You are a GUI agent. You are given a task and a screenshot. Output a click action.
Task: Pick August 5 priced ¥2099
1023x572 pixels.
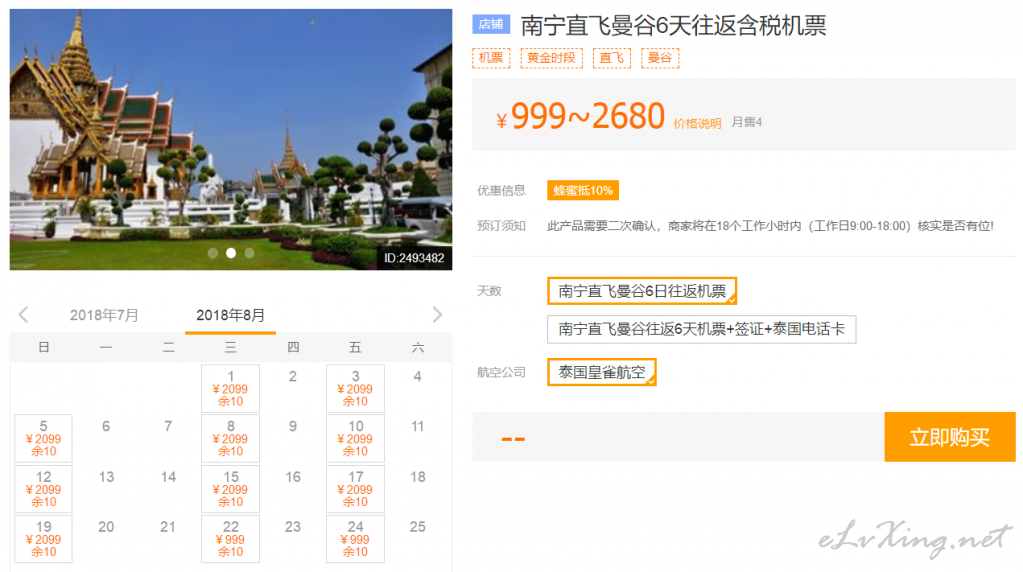pos(44,438)
